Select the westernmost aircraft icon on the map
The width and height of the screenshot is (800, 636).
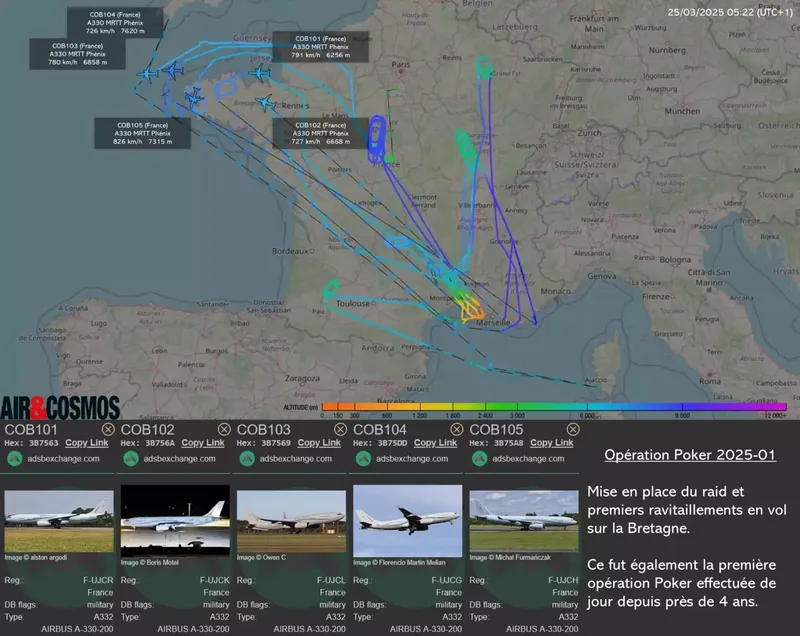click(x=149, y=73)
